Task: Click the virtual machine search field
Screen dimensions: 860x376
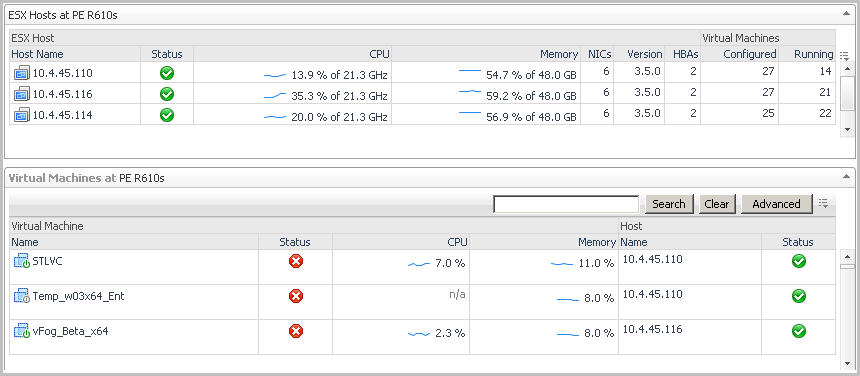Action: [566, 204]
